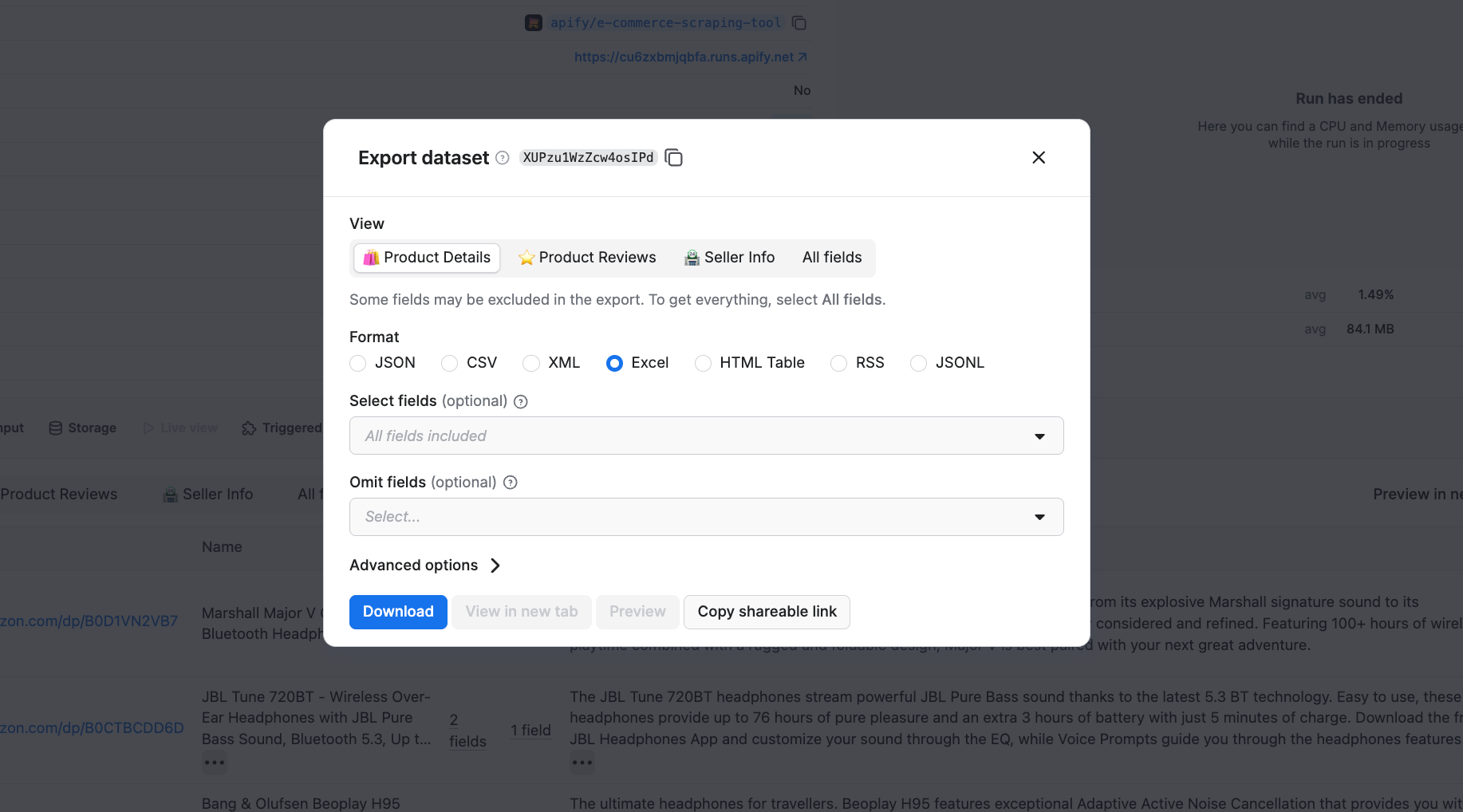The height and width of the screenshot is (812, 1463).
Task: Expand the Advanced options section
Action: (425, 565)
